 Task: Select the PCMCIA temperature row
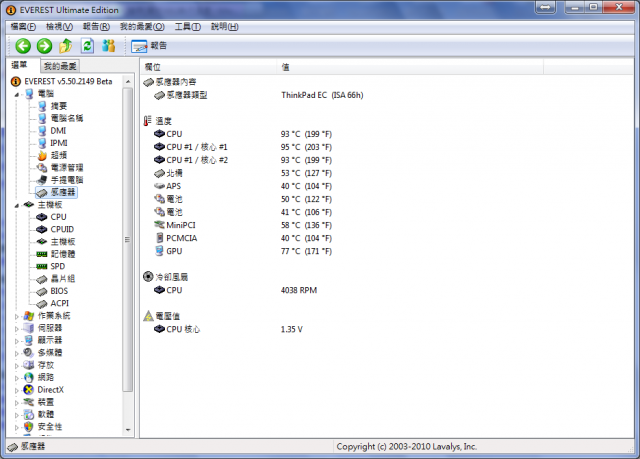243,238
